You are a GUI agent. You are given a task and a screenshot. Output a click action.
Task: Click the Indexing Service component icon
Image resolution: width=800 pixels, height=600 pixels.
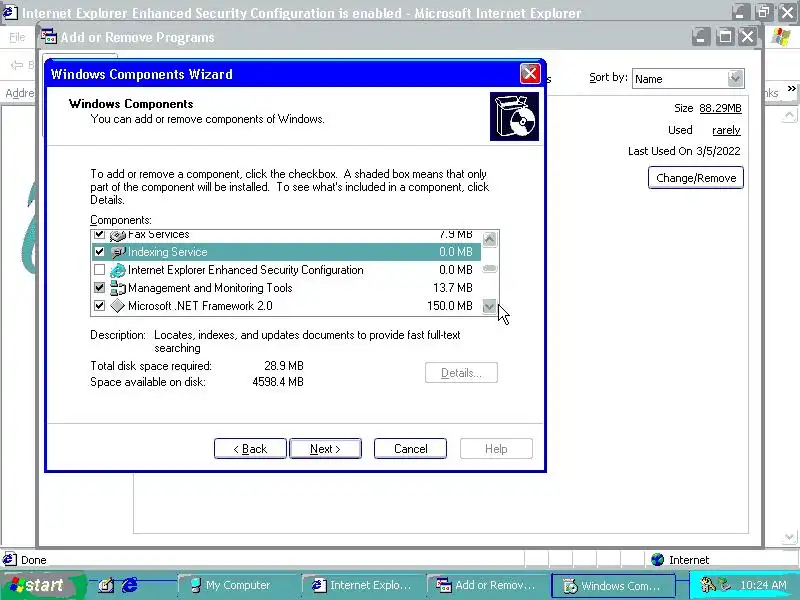click(x=118, y=252)
